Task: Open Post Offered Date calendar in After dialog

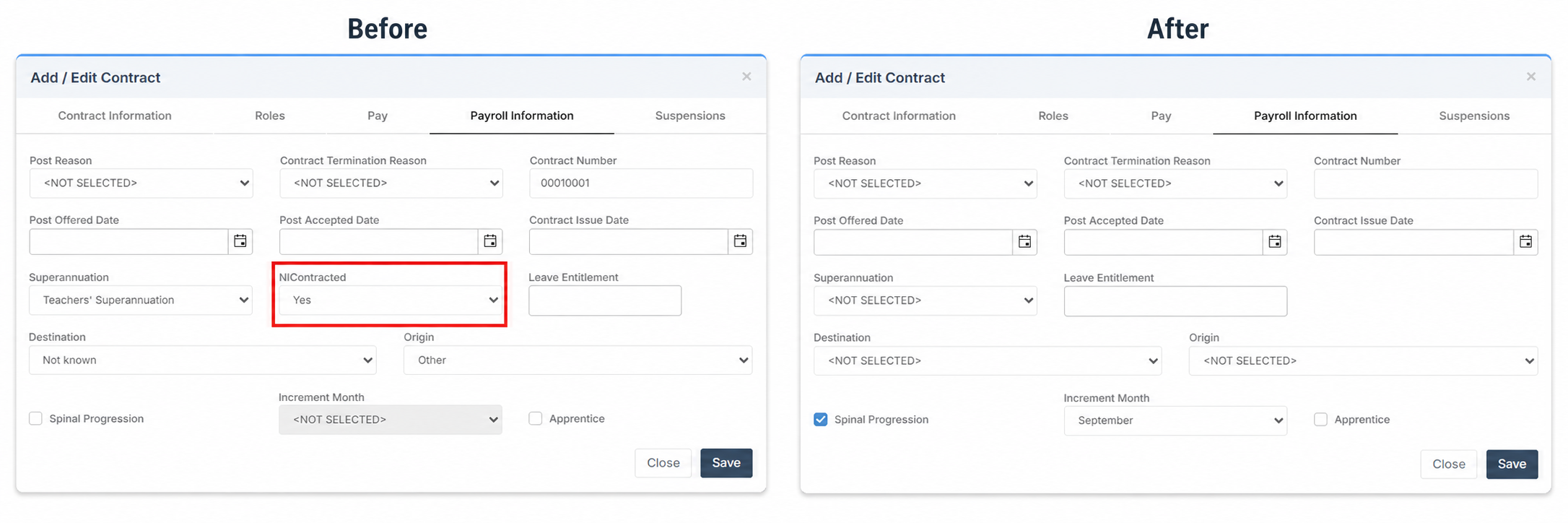Action: (x=1024, y=242)
